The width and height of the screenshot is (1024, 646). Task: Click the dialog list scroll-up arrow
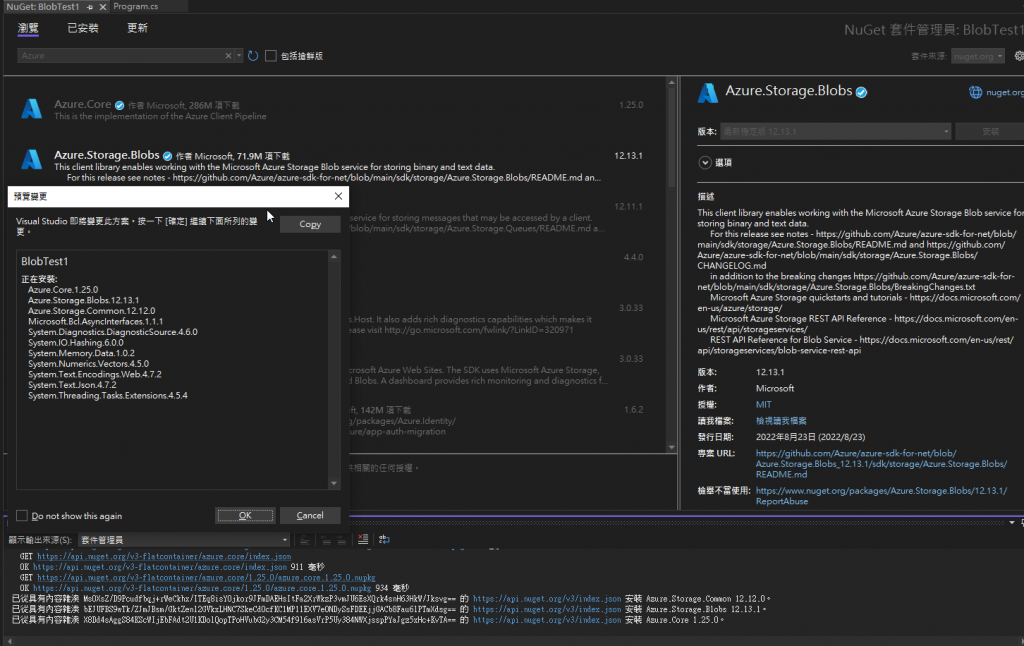[x=334, y=257]
